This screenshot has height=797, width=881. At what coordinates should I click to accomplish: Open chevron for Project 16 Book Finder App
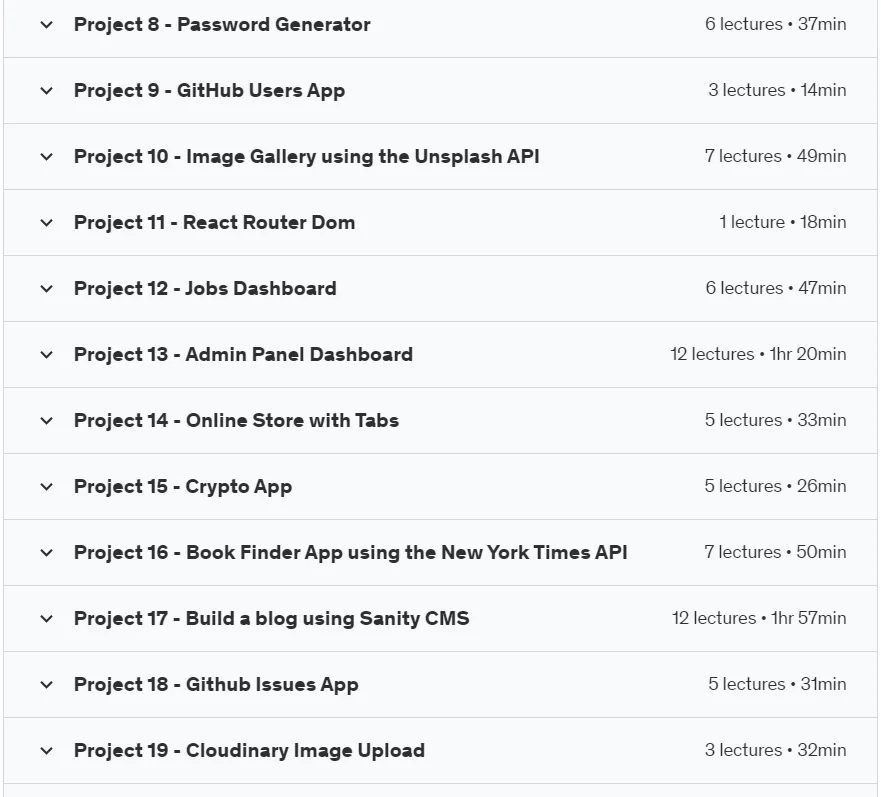47,553
